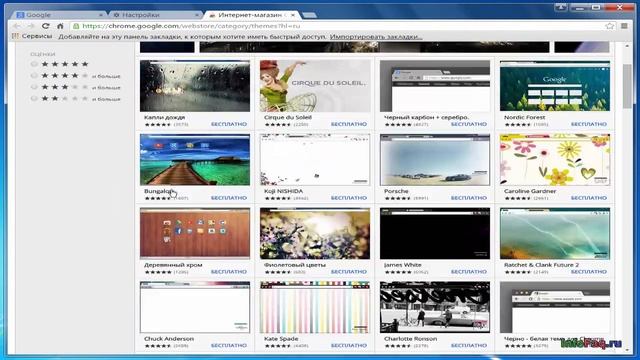The image size is (640, 360).
Task: Click БЕСПЛАТНО under Porsche
Action: coord(469,198)
